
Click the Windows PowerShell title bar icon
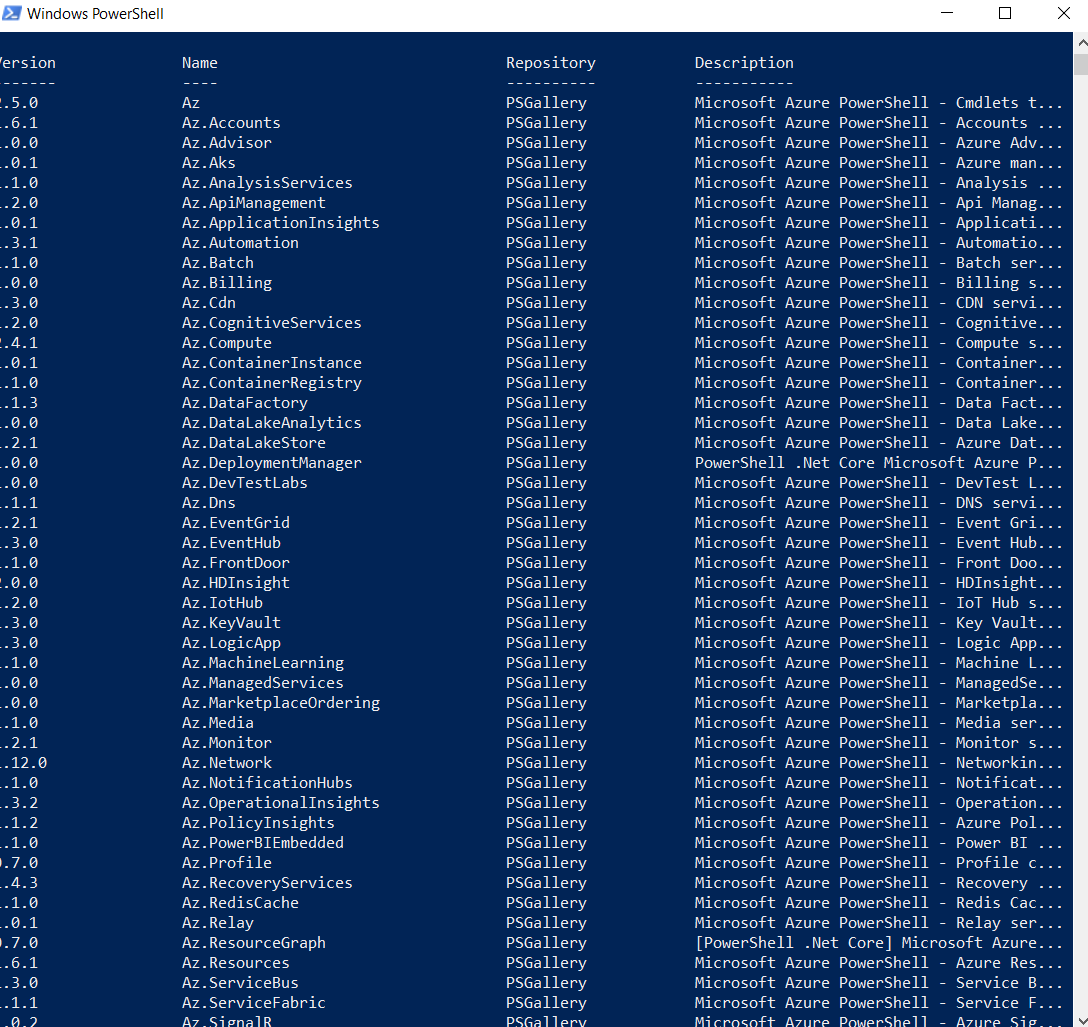(11, 13)
